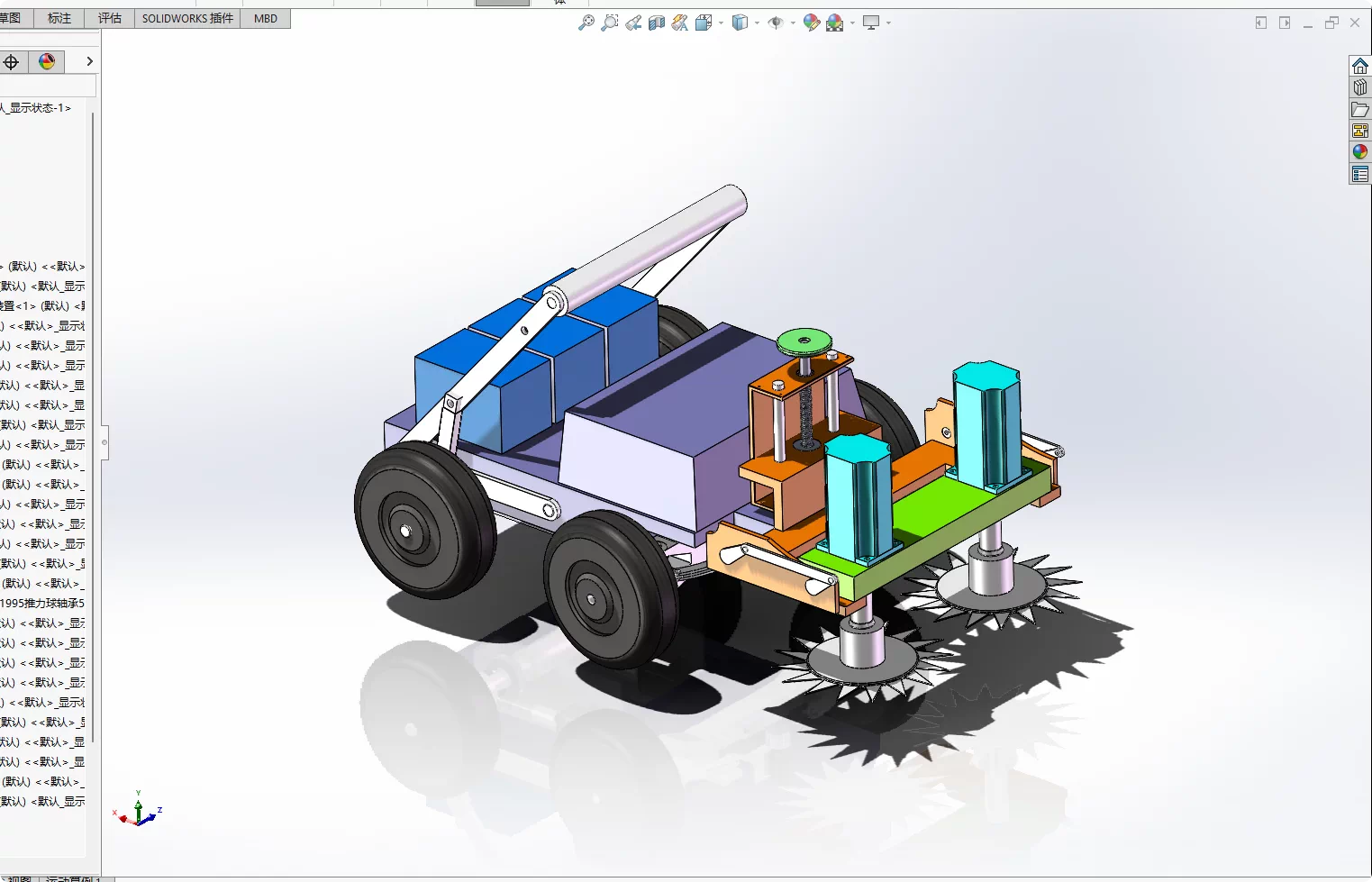Image resolution: width=1372 pixels, height=882 pixels.
Task: Switch to the SOLIDWORKS 插件 tab
Action: 187,18
